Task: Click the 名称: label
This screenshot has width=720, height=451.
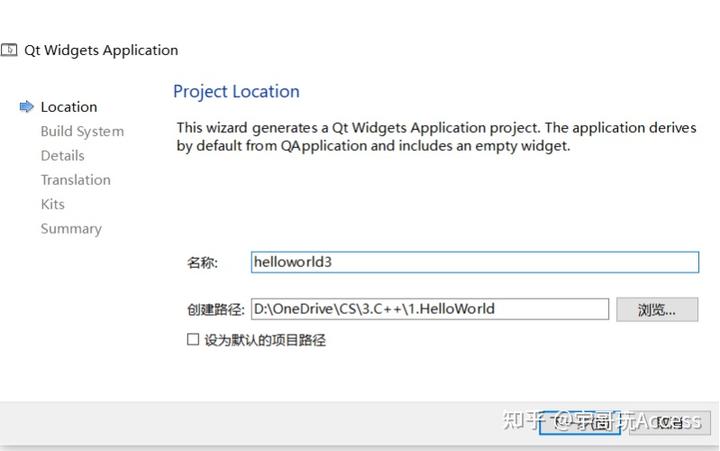Action: (x=202, y=262)
